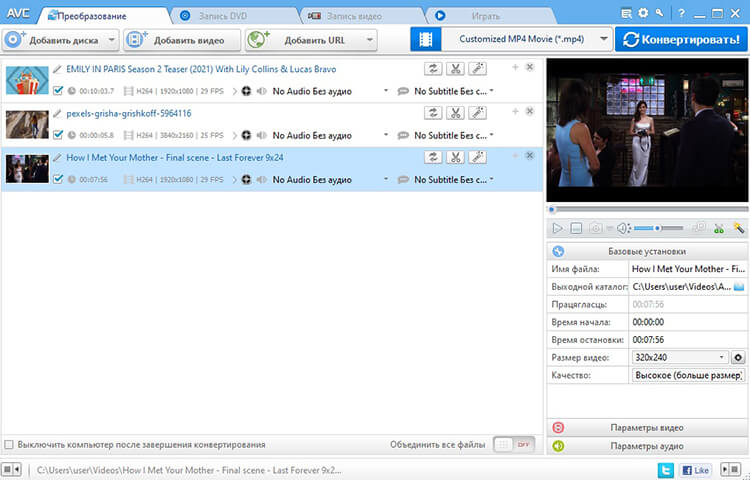Remove the EMILY IN PARIS item with its X icon
This screenshot has width=750, height=480.
pyautogui.click(x=529, y=67)
